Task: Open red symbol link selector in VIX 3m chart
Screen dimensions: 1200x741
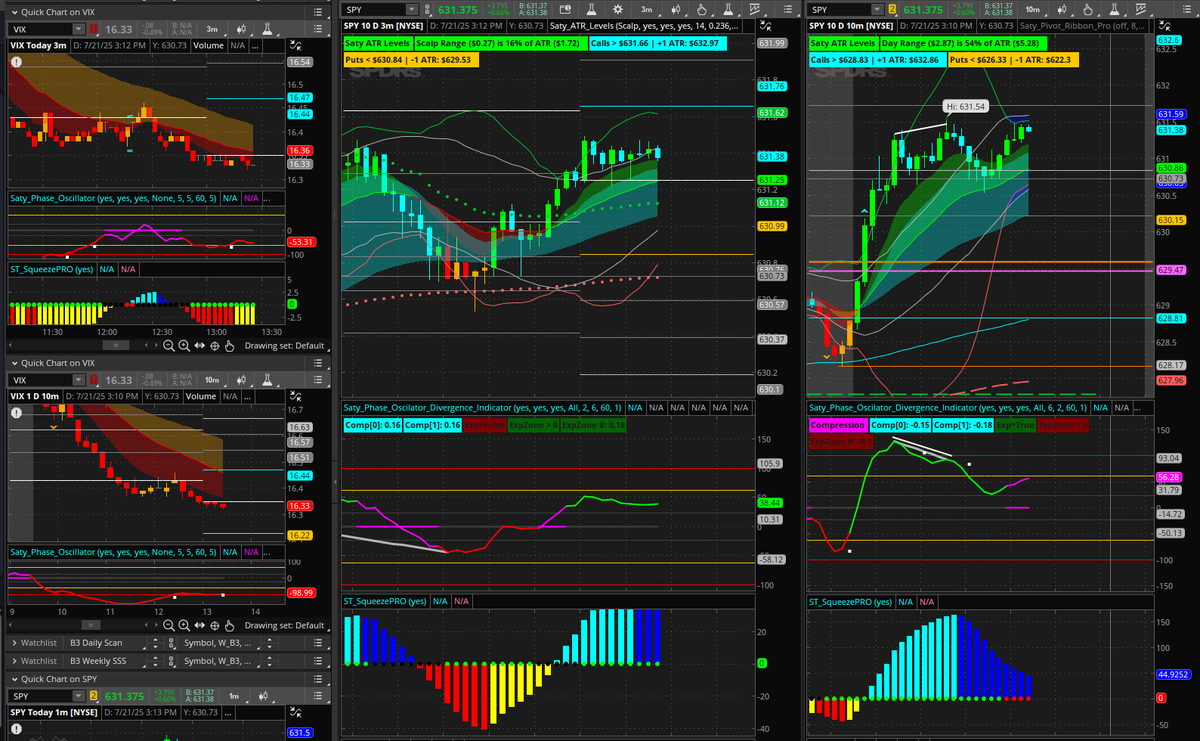Action: pos(93,29)
